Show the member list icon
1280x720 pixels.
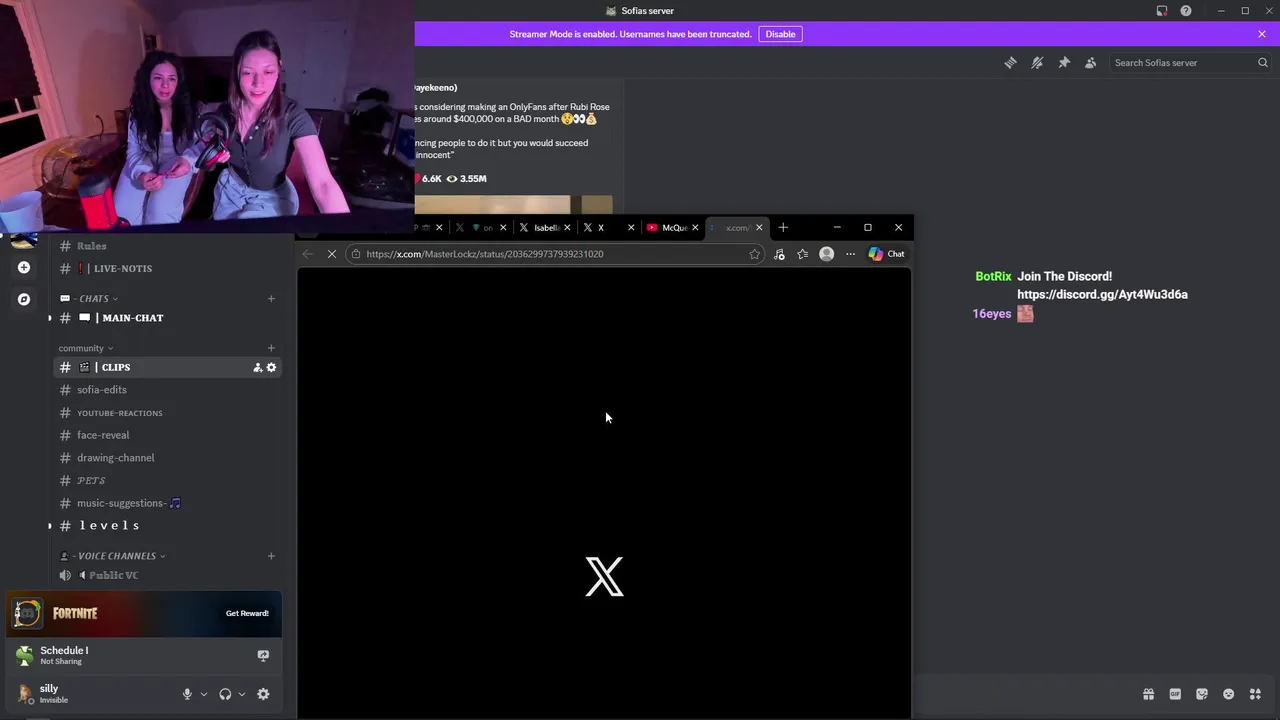[1091, 62]
